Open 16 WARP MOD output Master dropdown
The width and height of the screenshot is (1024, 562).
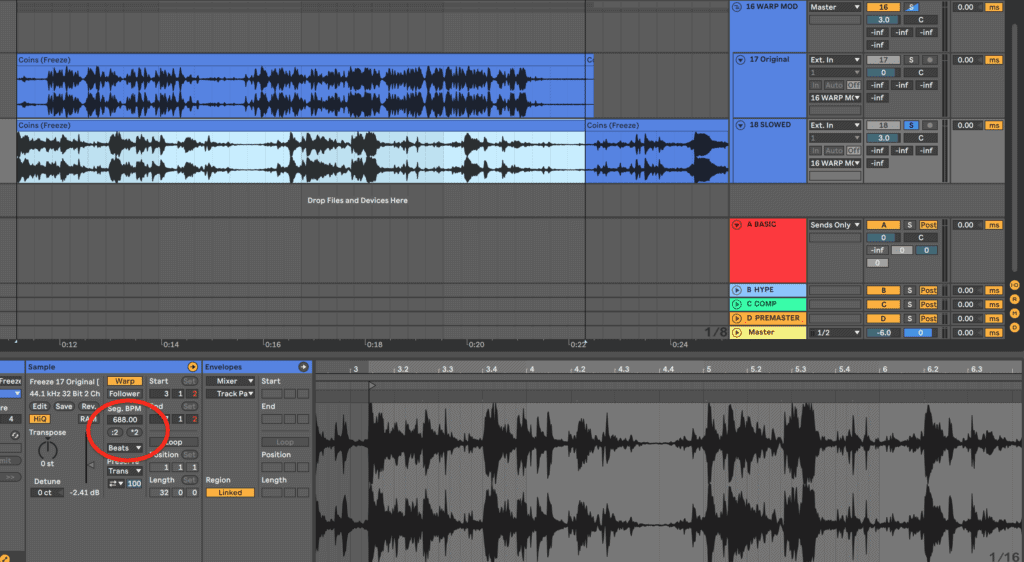pos(835,7)
